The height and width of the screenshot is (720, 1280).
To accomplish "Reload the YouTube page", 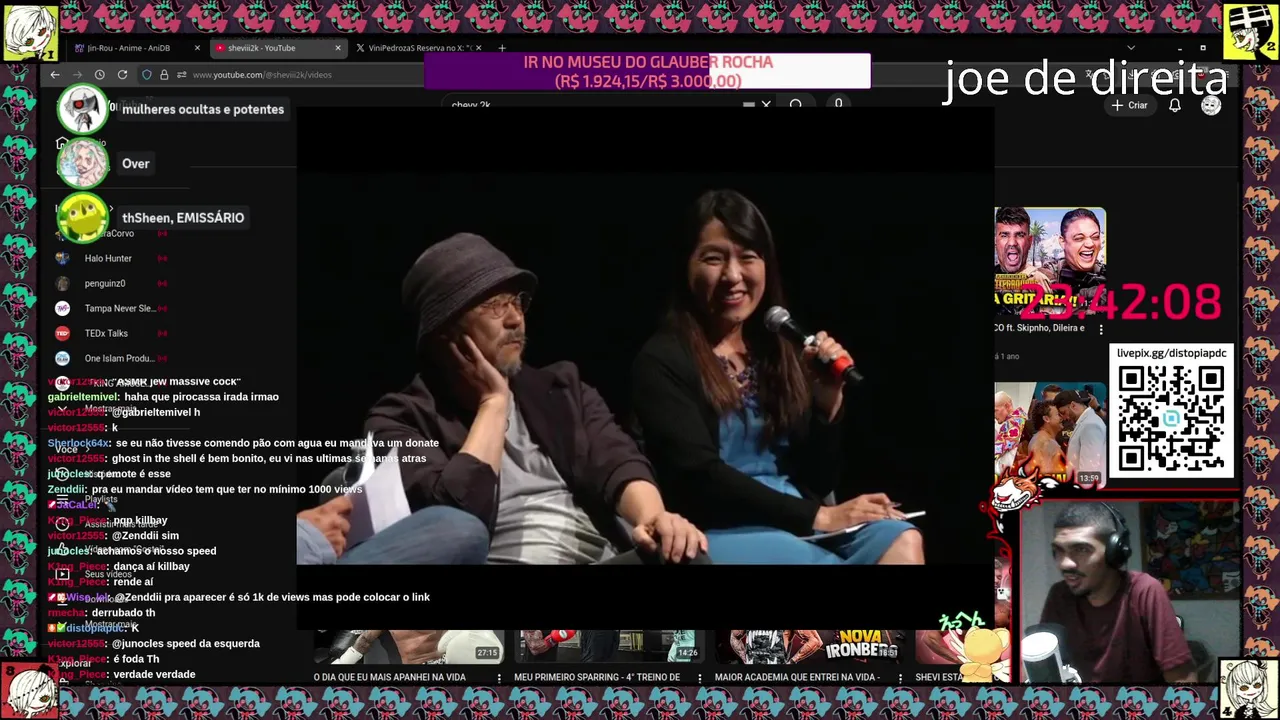I will click(x=122, y=75).
